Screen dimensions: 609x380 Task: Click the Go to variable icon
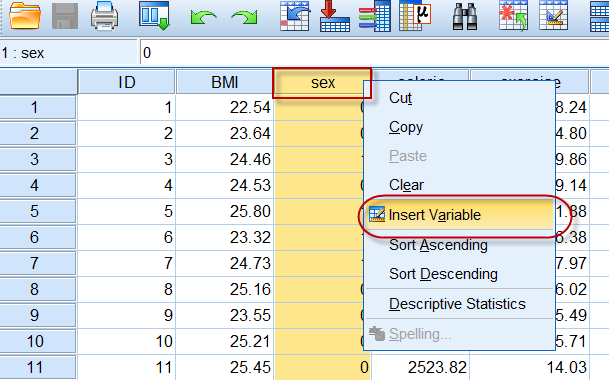click(x=334, y=16)
